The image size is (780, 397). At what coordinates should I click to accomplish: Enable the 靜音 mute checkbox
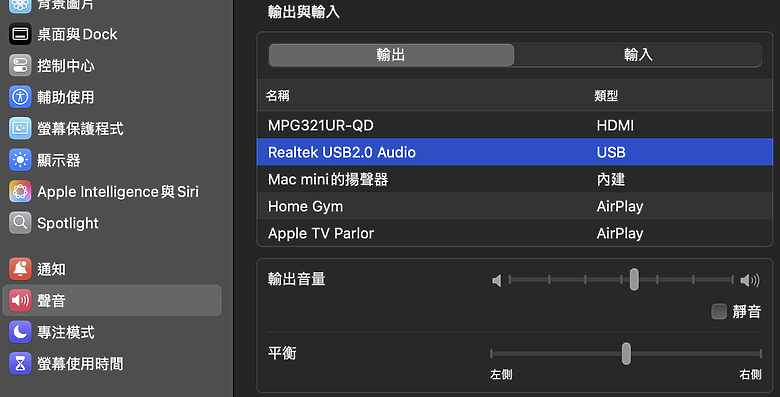pyautogui.click(x=719, y=311)
